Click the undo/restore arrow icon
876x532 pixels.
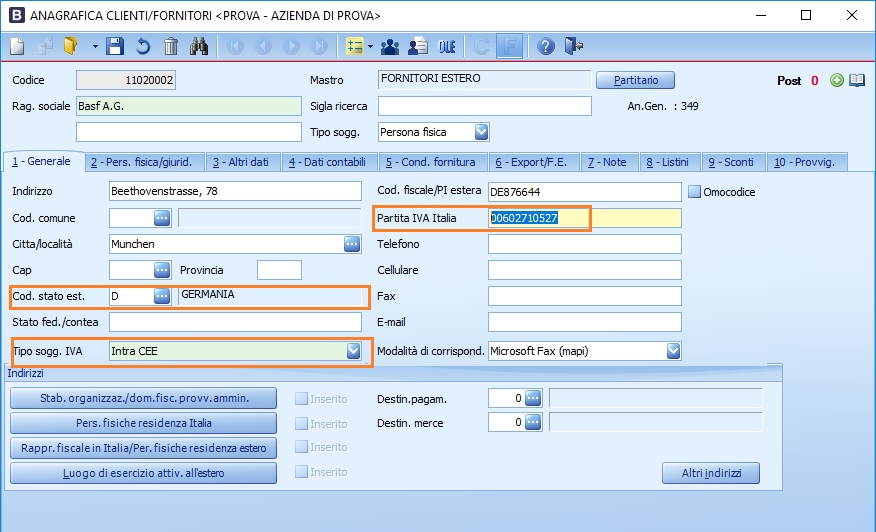[143, 46]
